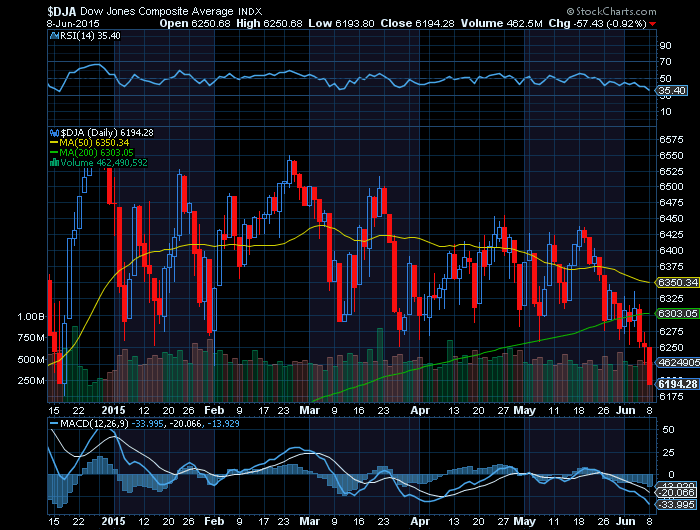Click the MA(50) 6350.34 legend text
Viewport: 700px width, 530px height.
pyautogui.click(x=94, y=143)
